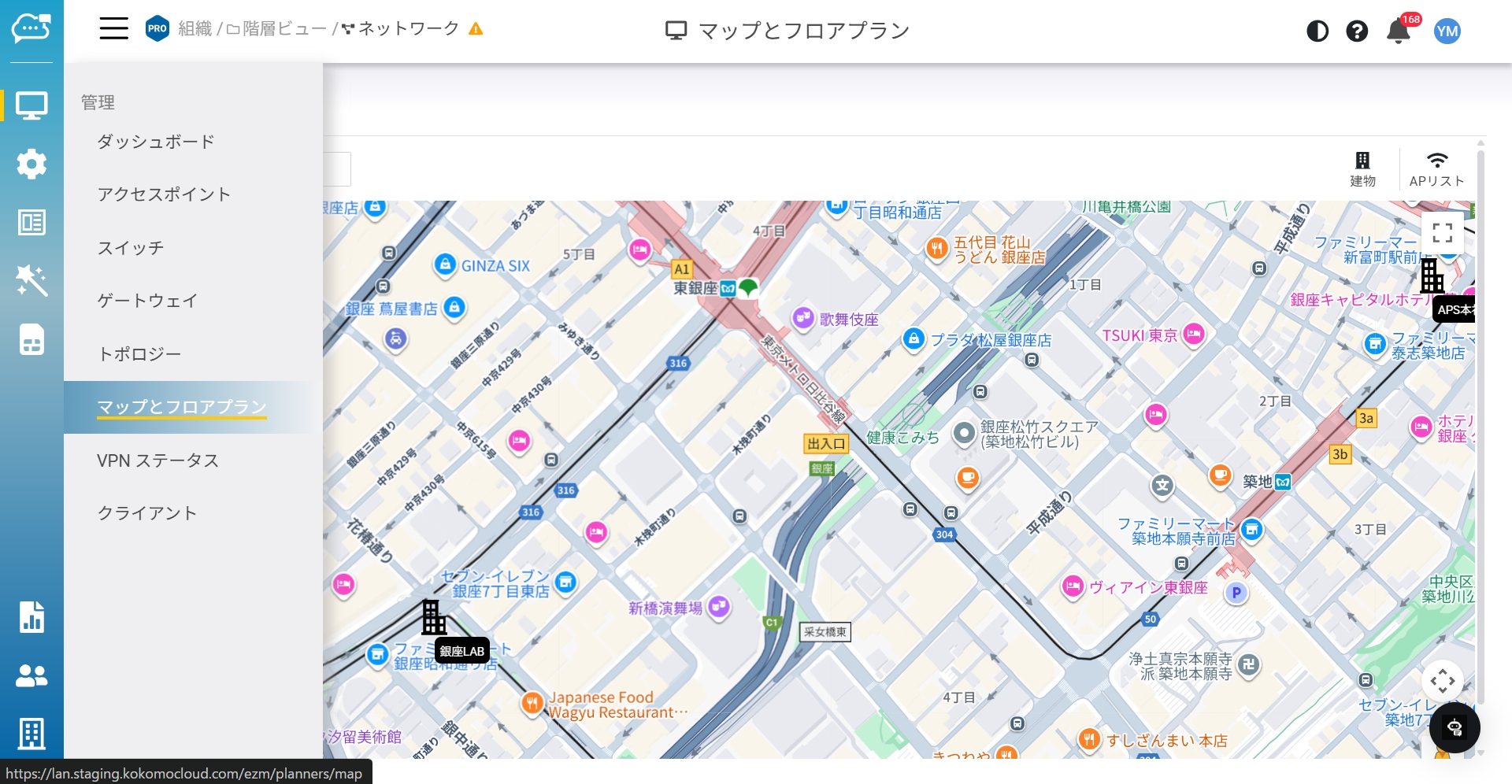Toggle the 建物 buildings view button

click(x=1362, y=169)
